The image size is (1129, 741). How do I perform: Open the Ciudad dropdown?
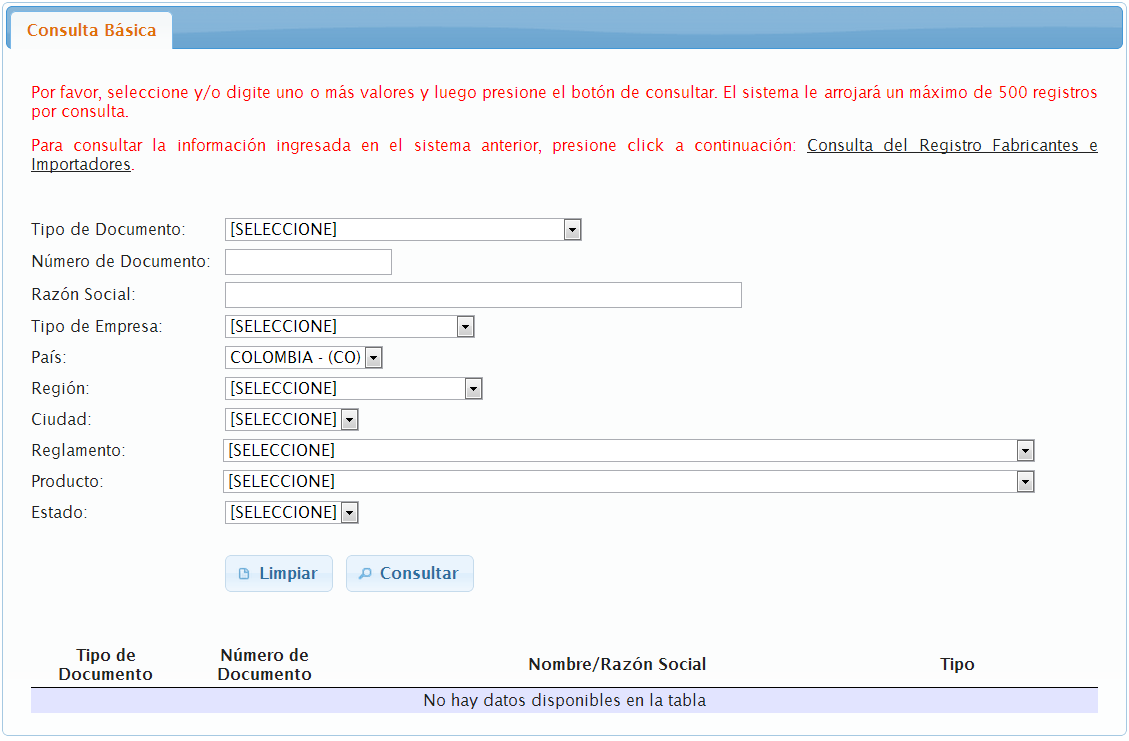coord(291,420)
